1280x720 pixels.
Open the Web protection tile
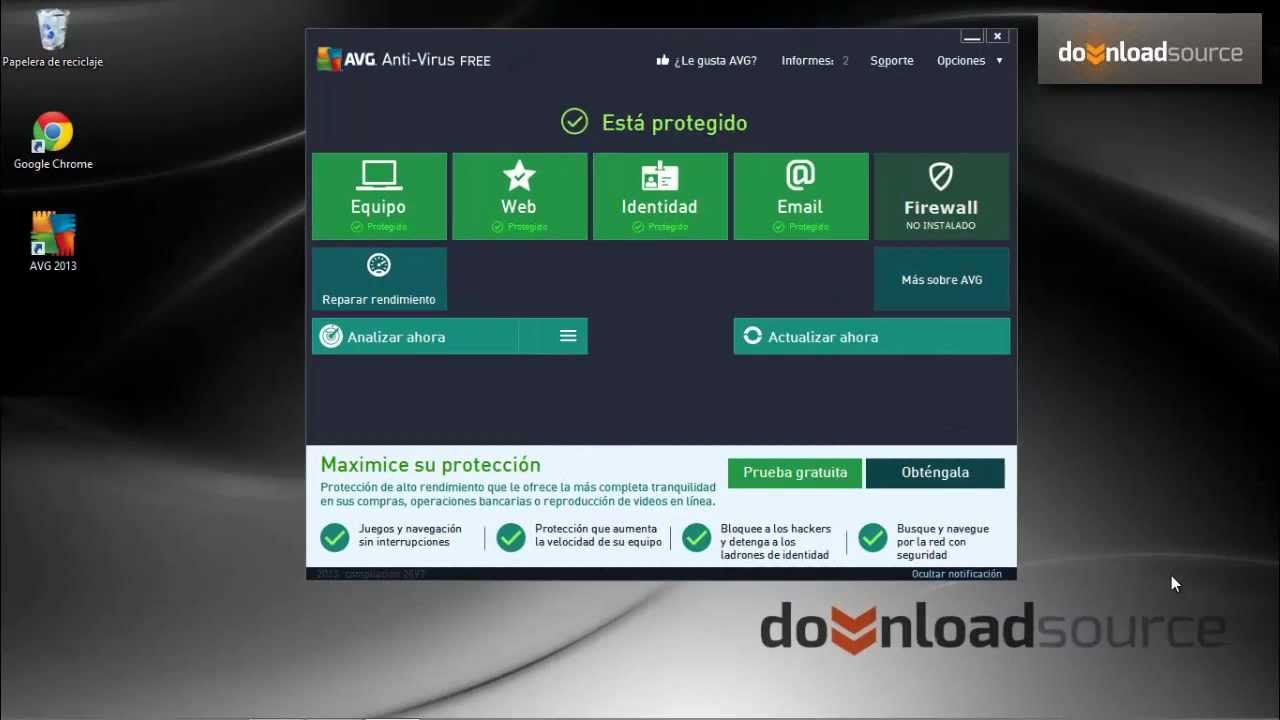tap(519, 196)
